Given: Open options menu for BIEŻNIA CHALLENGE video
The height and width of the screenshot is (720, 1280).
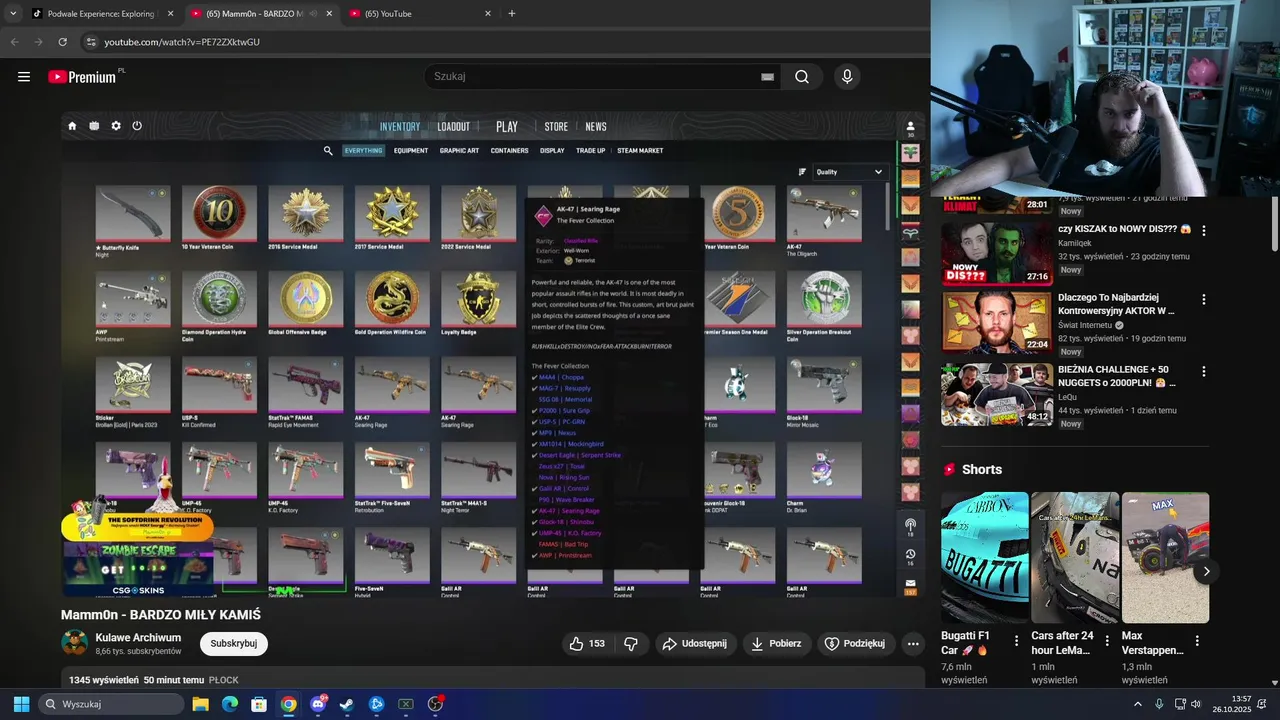Looking at the screenshot, I should pyautogui.click(x=1204, y=370).
